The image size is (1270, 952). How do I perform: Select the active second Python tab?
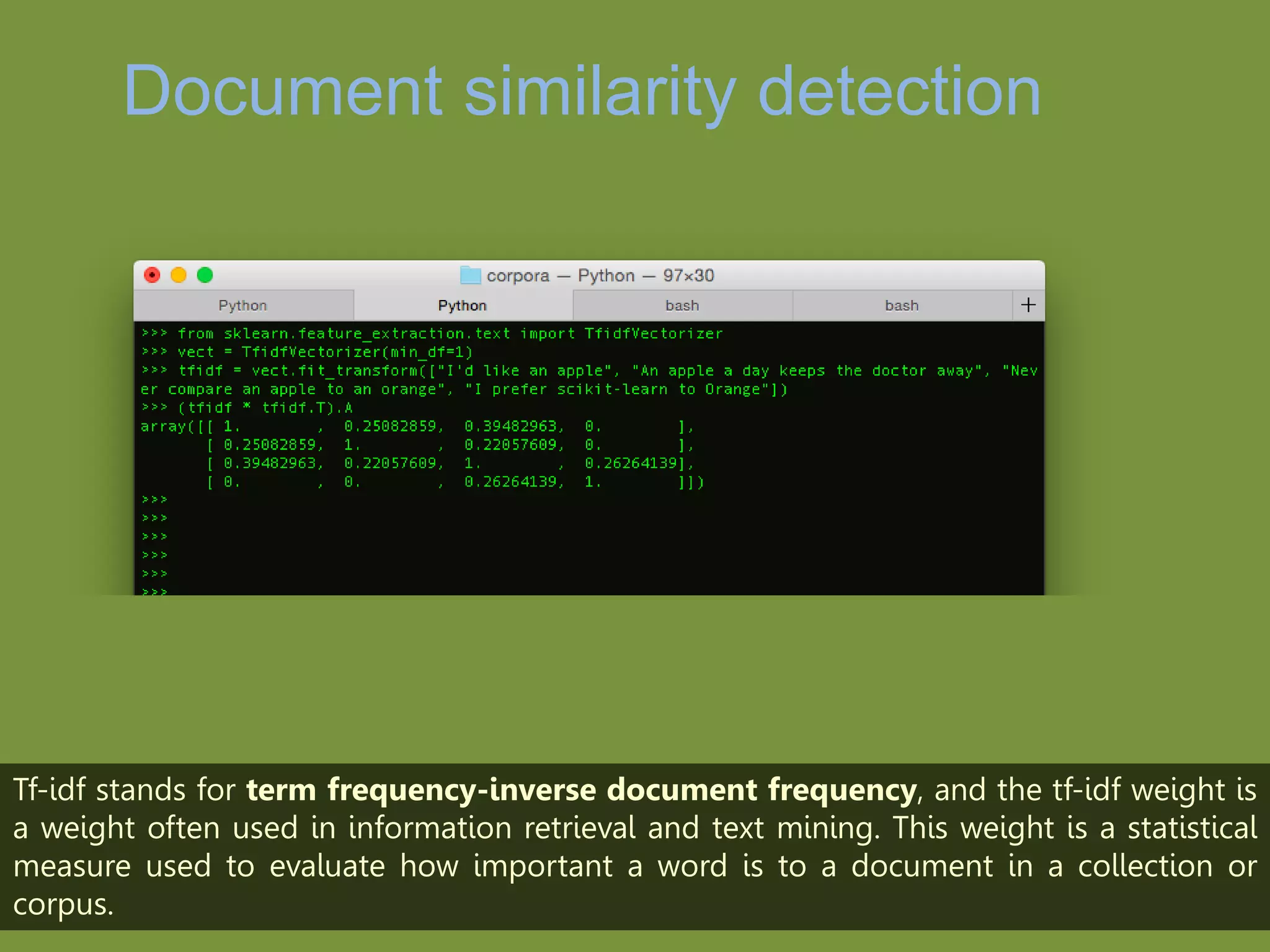[463, 306]
